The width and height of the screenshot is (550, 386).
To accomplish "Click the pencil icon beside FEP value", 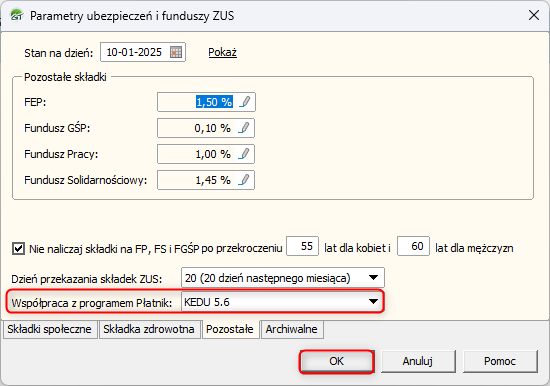I will coord(245,102).
